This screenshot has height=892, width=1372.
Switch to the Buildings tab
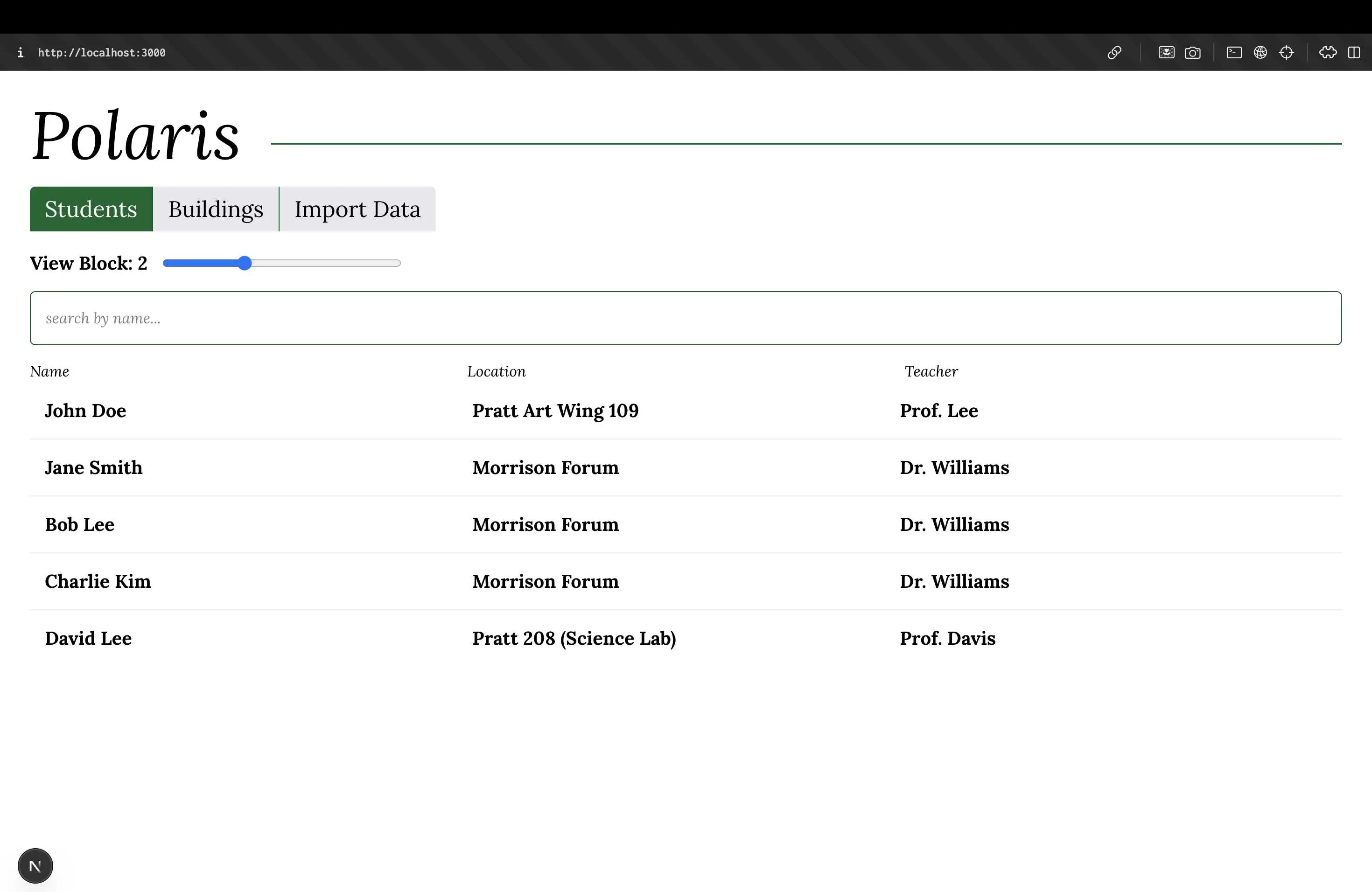click(216, 209)
